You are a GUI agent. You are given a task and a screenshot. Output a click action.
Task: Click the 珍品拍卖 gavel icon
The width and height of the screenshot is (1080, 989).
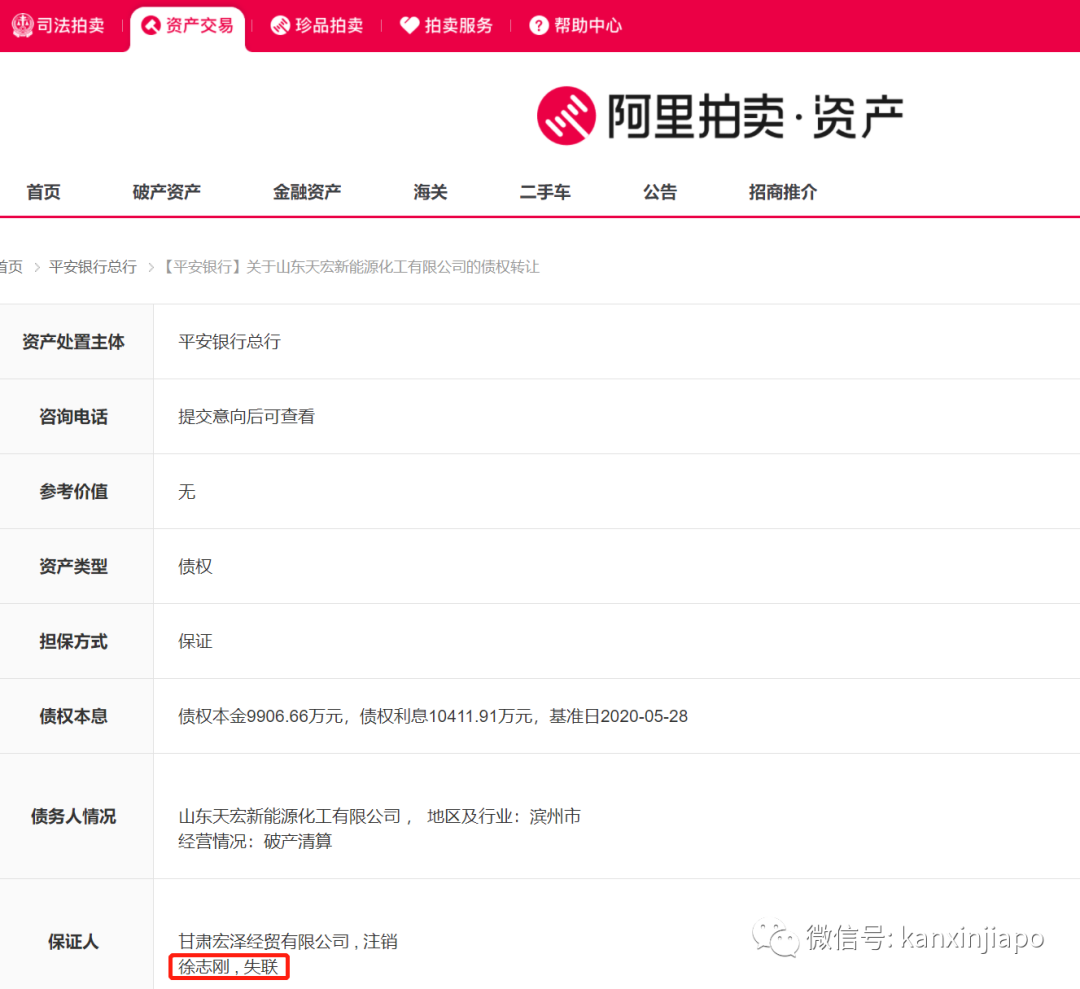coord(280,25)
